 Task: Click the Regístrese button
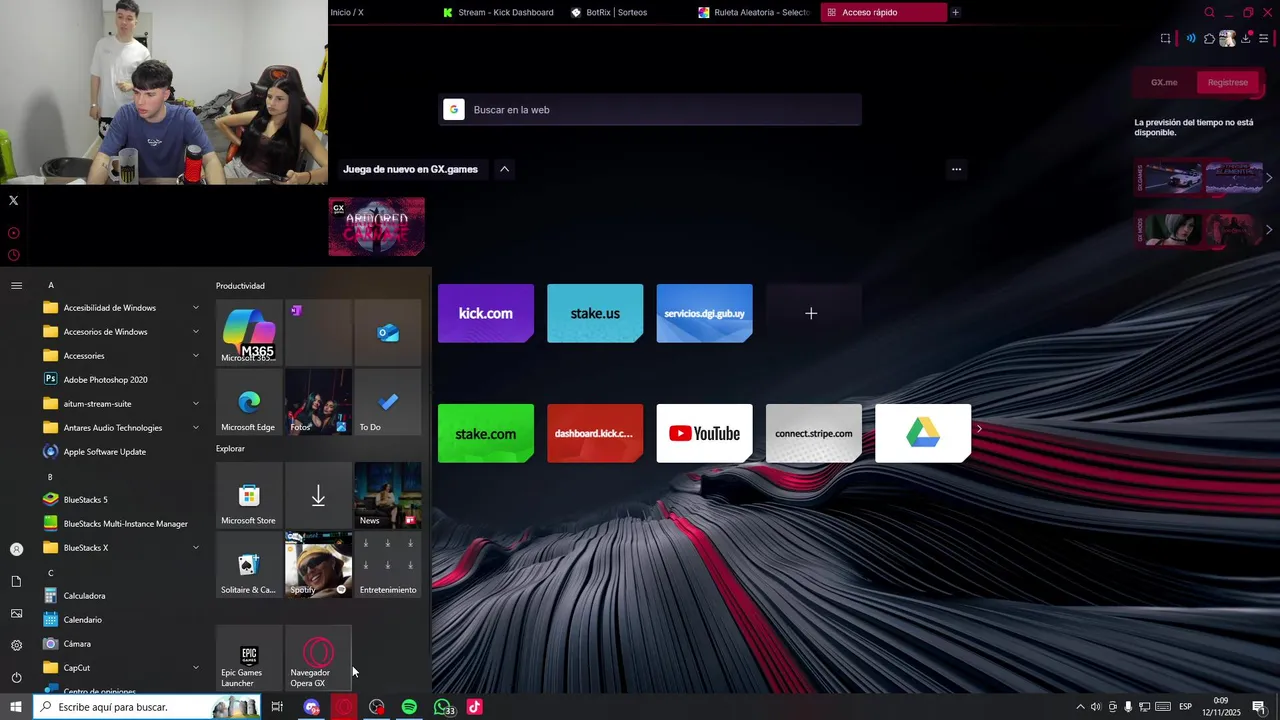pyautogui.click(x=1227, y=82)
